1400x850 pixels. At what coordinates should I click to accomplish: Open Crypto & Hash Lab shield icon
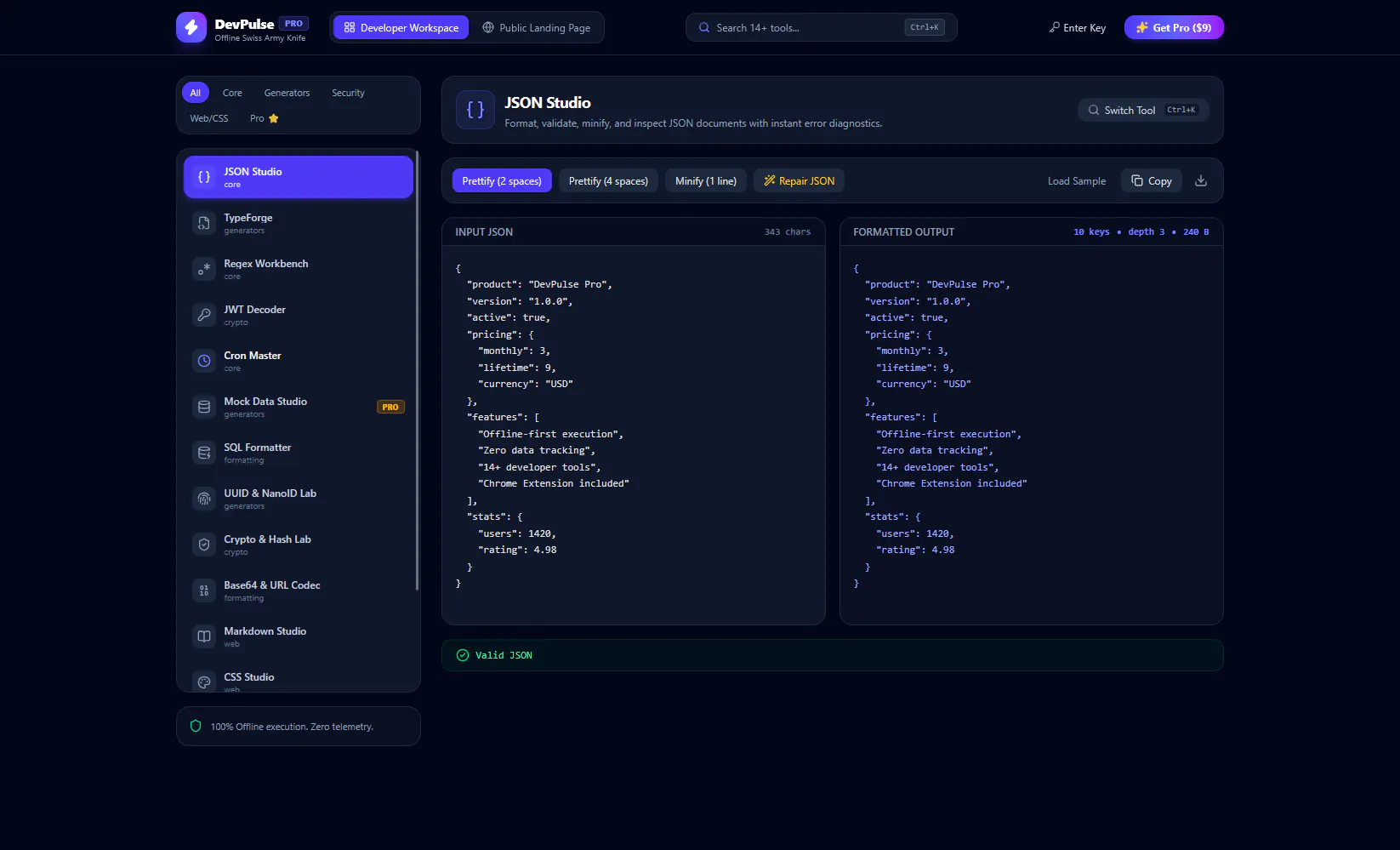click(x=204, y=545)
